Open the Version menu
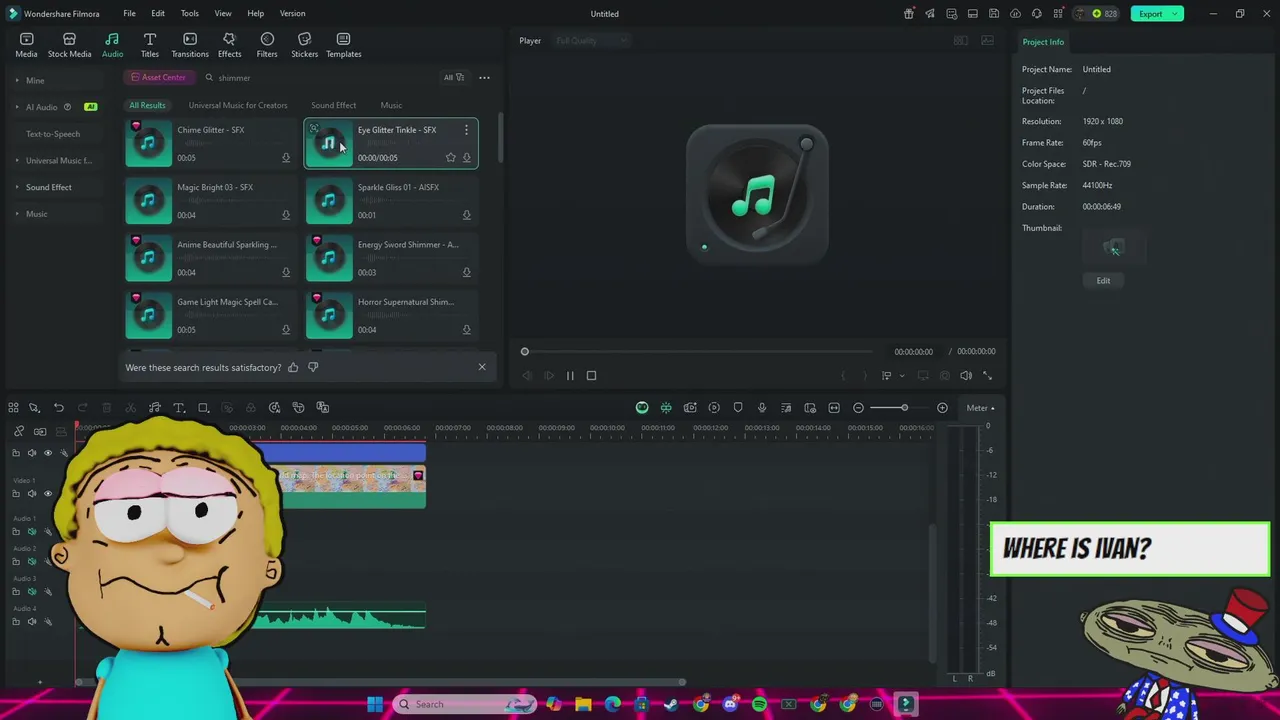The height and width of the screenshot is (720, 1280). (292, 14)
